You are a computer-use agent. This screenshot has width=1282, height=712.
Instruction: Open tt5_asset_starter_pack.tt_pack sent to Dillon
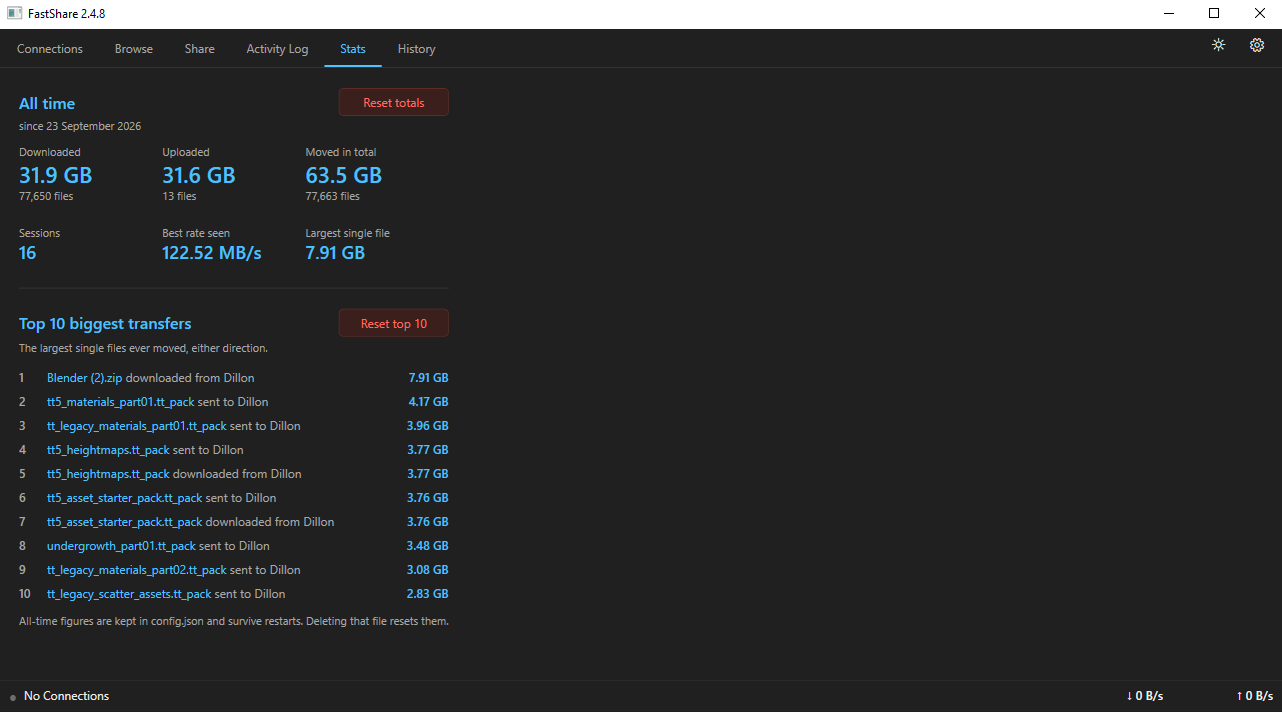pyautogui.click(x=125, y=498)
